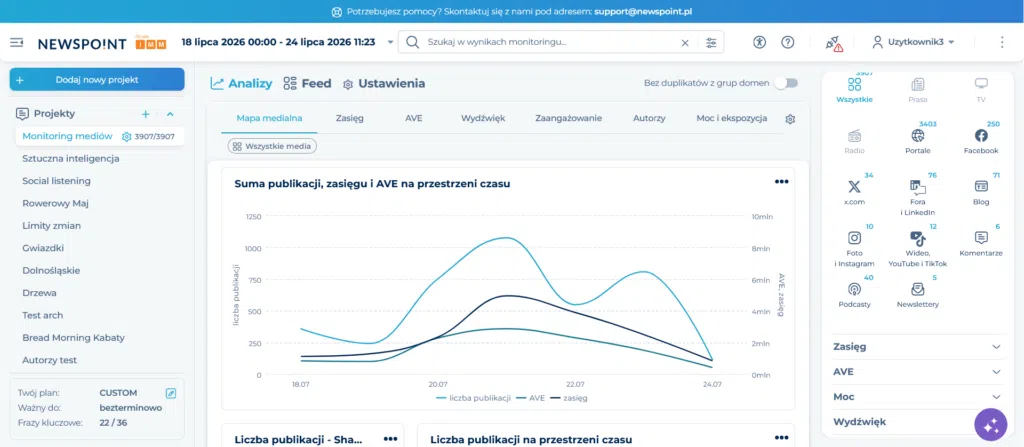
Task: Open the hamburger sidebar menu icon
Action: 16,42
